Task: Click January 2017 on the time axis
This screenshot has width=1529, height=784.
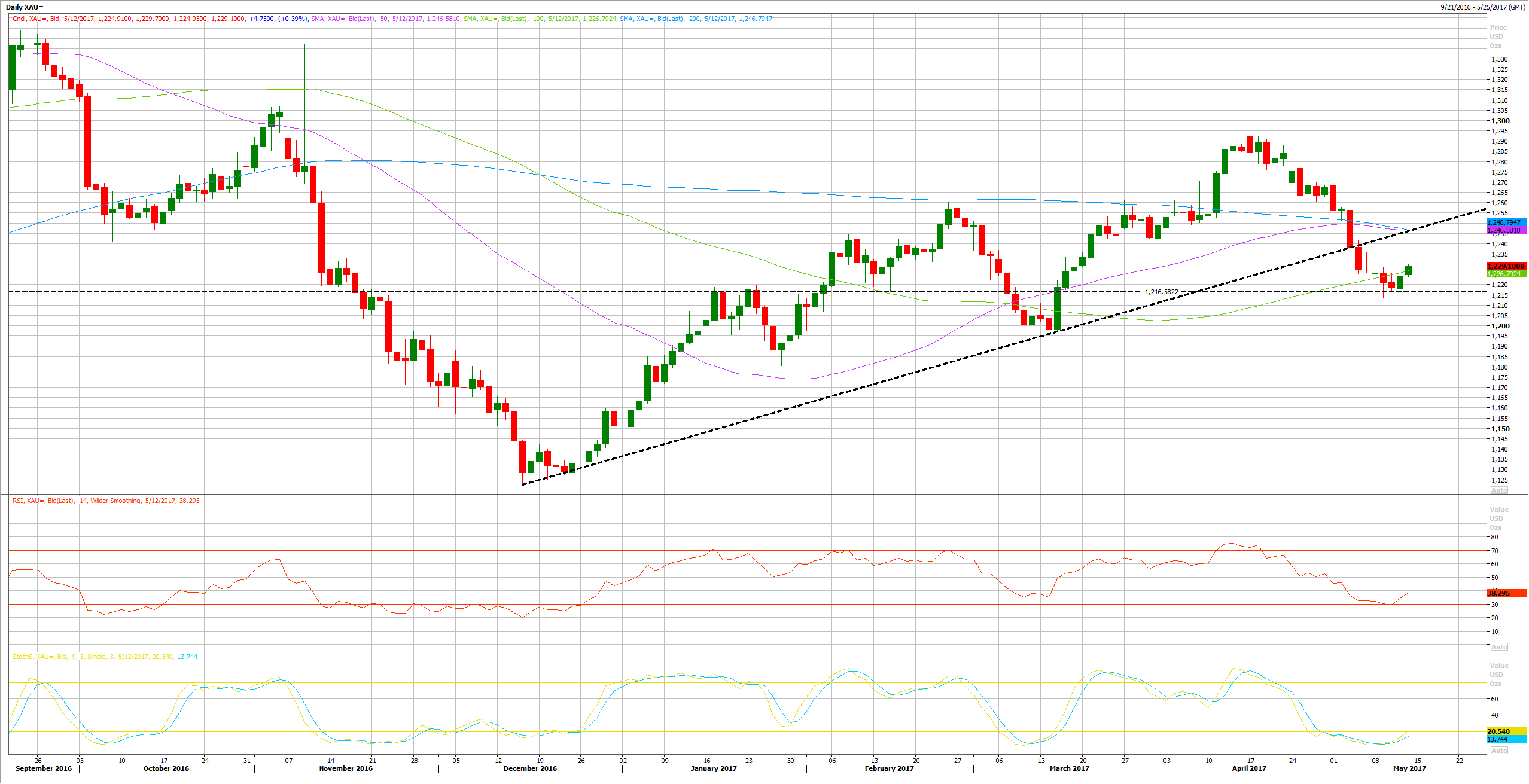Action: pos(713,768)
